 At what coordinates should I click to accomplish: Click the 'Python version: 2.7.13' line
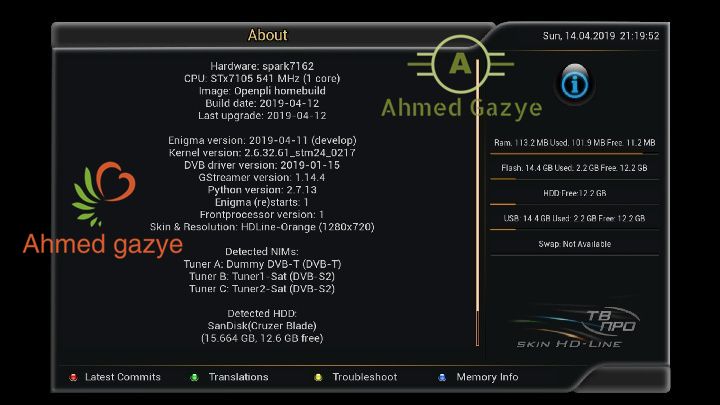point(262,190)
